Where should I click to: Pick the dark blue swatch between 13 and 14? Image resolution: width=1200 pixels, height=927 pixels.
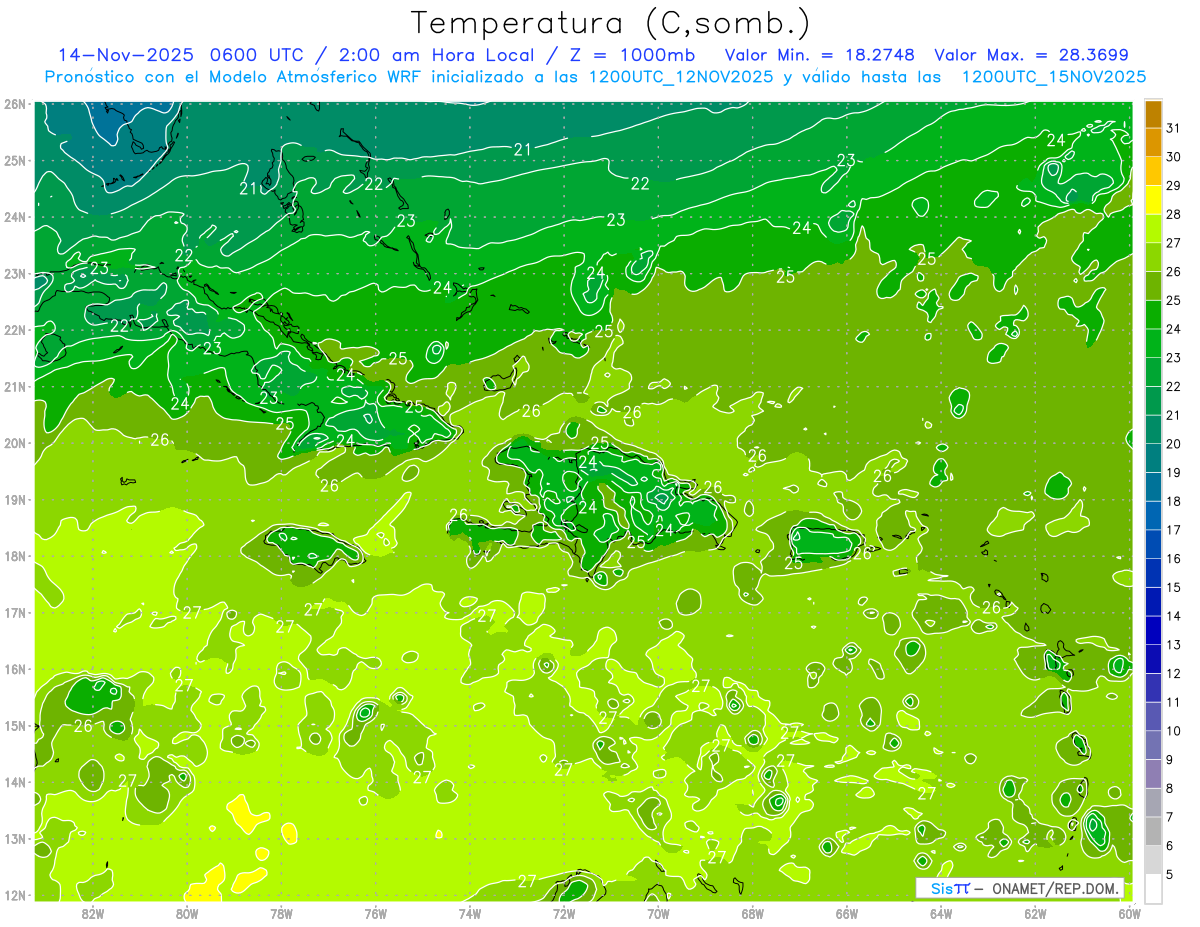[x=1153, y=630]
